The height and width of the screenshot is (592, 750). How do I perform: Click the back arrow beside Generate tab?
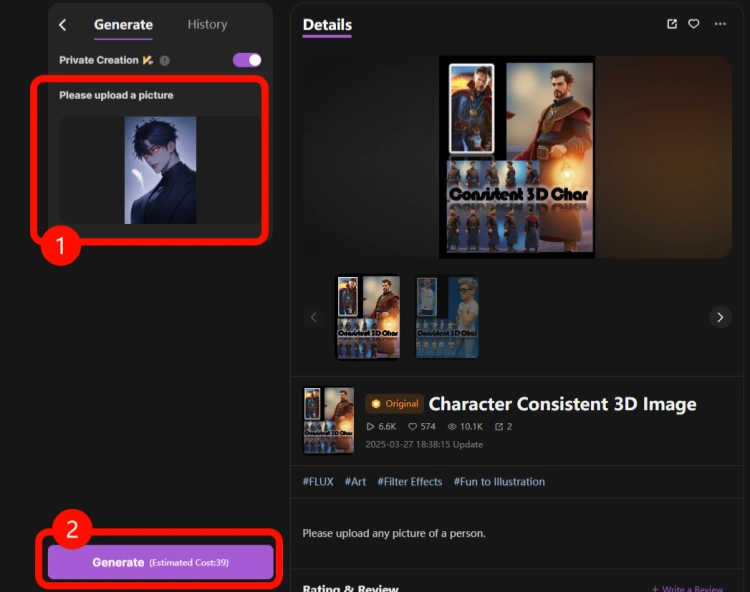(x=63, y=25)
